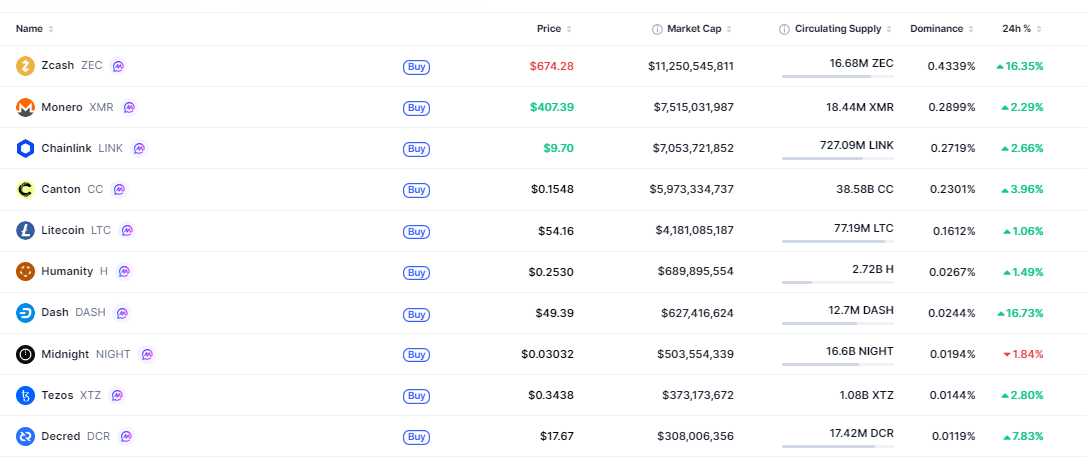Click the Buy button for Monero
Viewport: 1087px width, 461px height.
pyautogui.click(x=416, y=108)
